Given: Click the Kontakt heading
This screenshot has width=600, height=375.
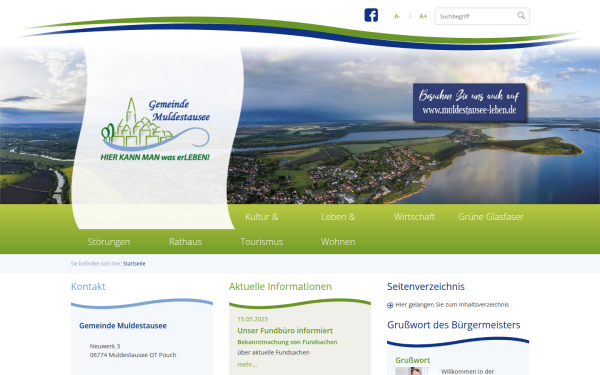Looking at the screenshot, I should coord(88,286).
